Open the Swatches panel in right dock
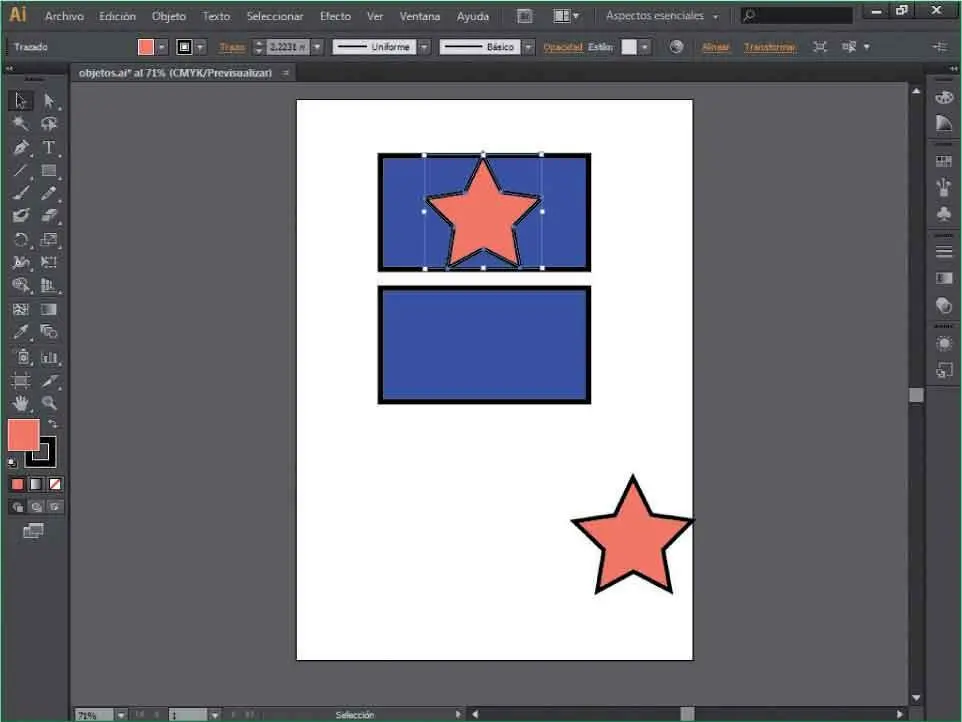The height and width of the screenshot is (722, 962). [944, 161]
